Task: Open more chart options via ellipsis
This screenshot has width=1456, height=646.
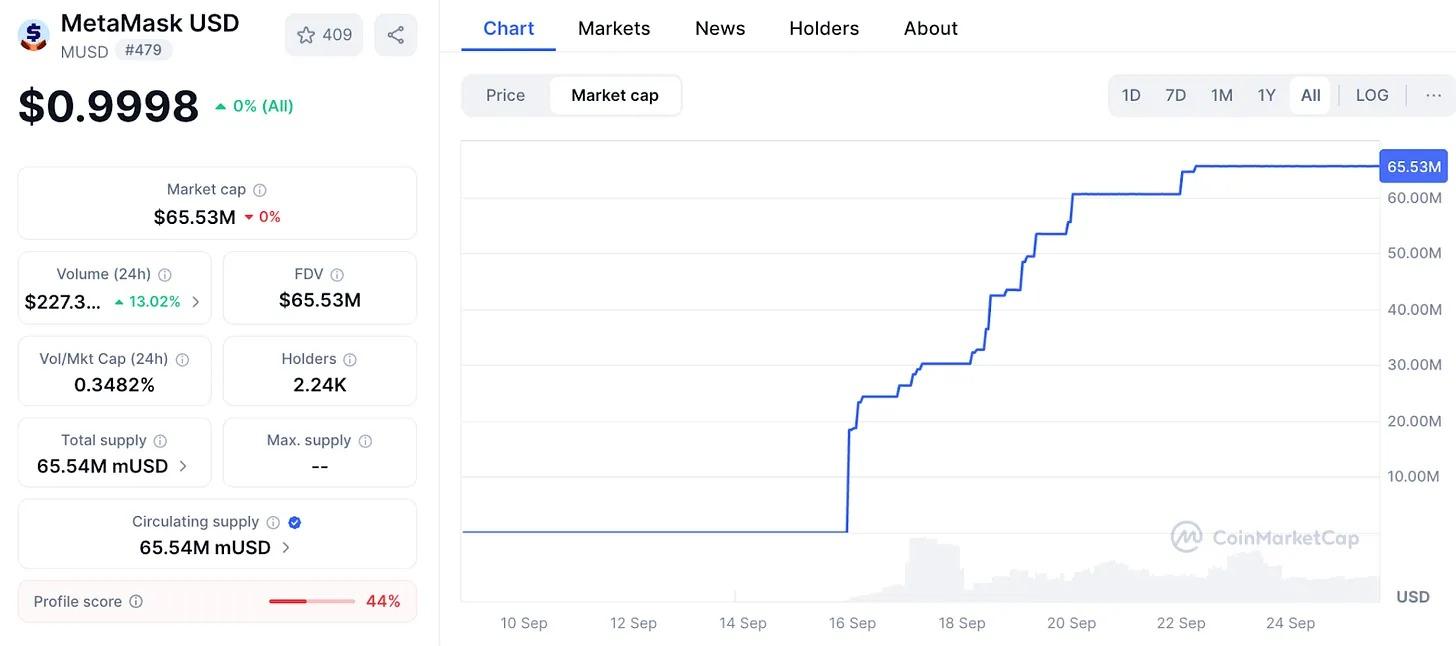Action: [x=1433, y=95]
